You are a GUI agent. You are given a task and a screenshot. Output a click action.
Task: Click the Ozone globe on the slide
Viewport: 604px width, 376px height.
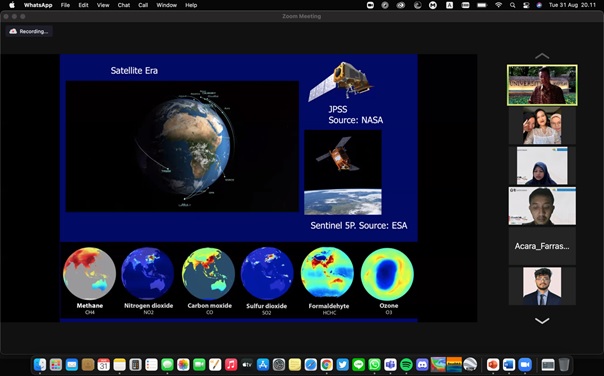pos(387,274)
